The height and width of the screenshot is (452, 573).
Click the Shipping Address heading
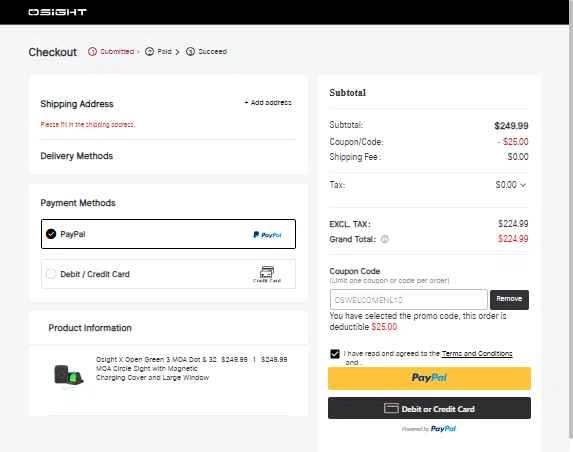pos(77,104)
